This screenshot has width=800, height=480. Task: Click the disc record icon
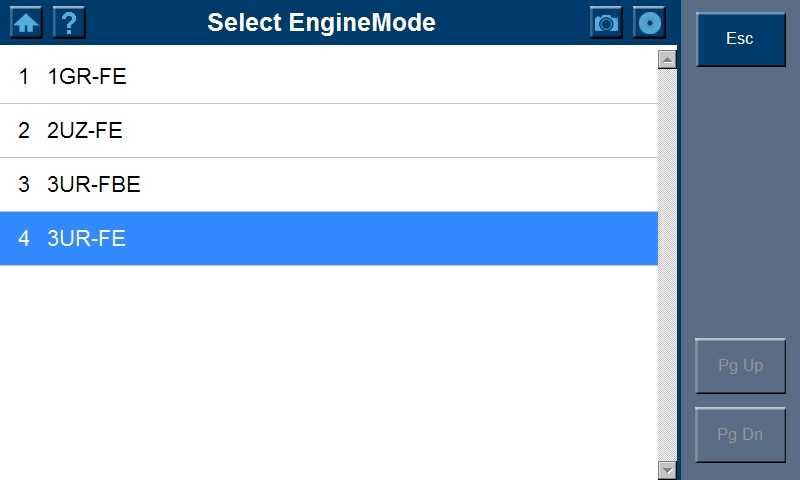pyautogui.click(x=649, y=22)
